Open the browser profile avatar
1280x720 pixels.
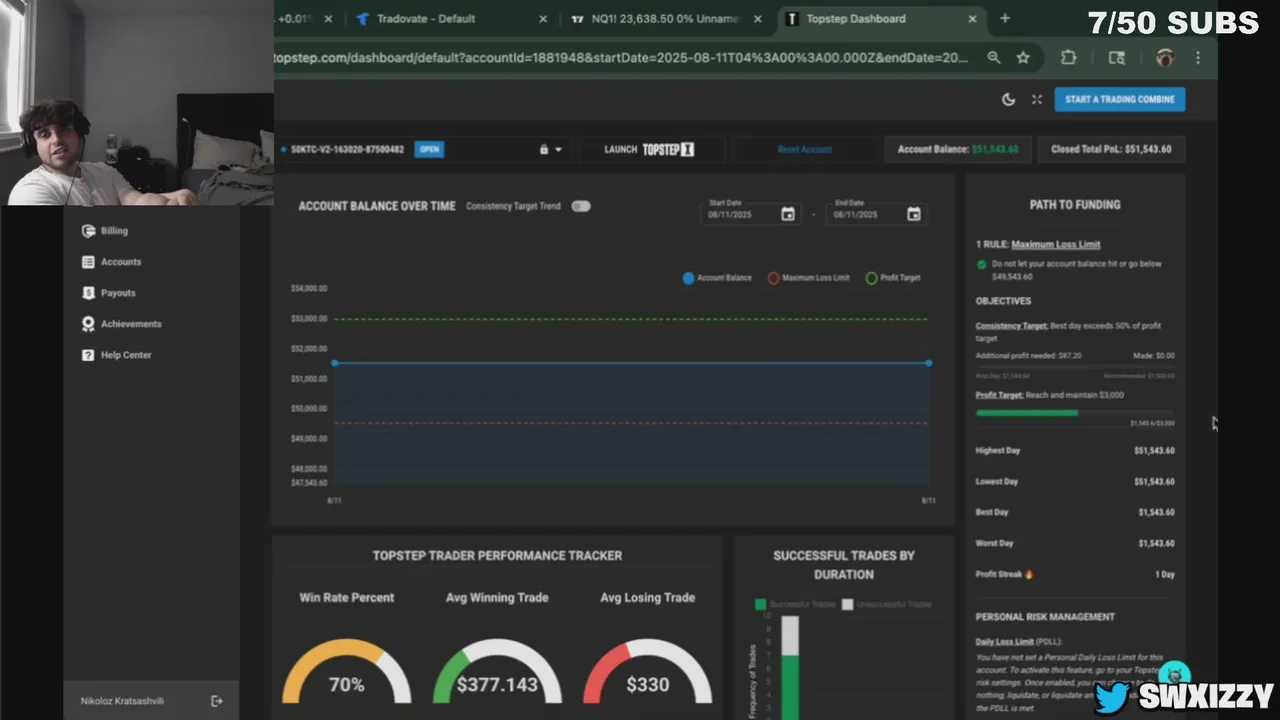pyautogui.click(x=1164, y=58)
